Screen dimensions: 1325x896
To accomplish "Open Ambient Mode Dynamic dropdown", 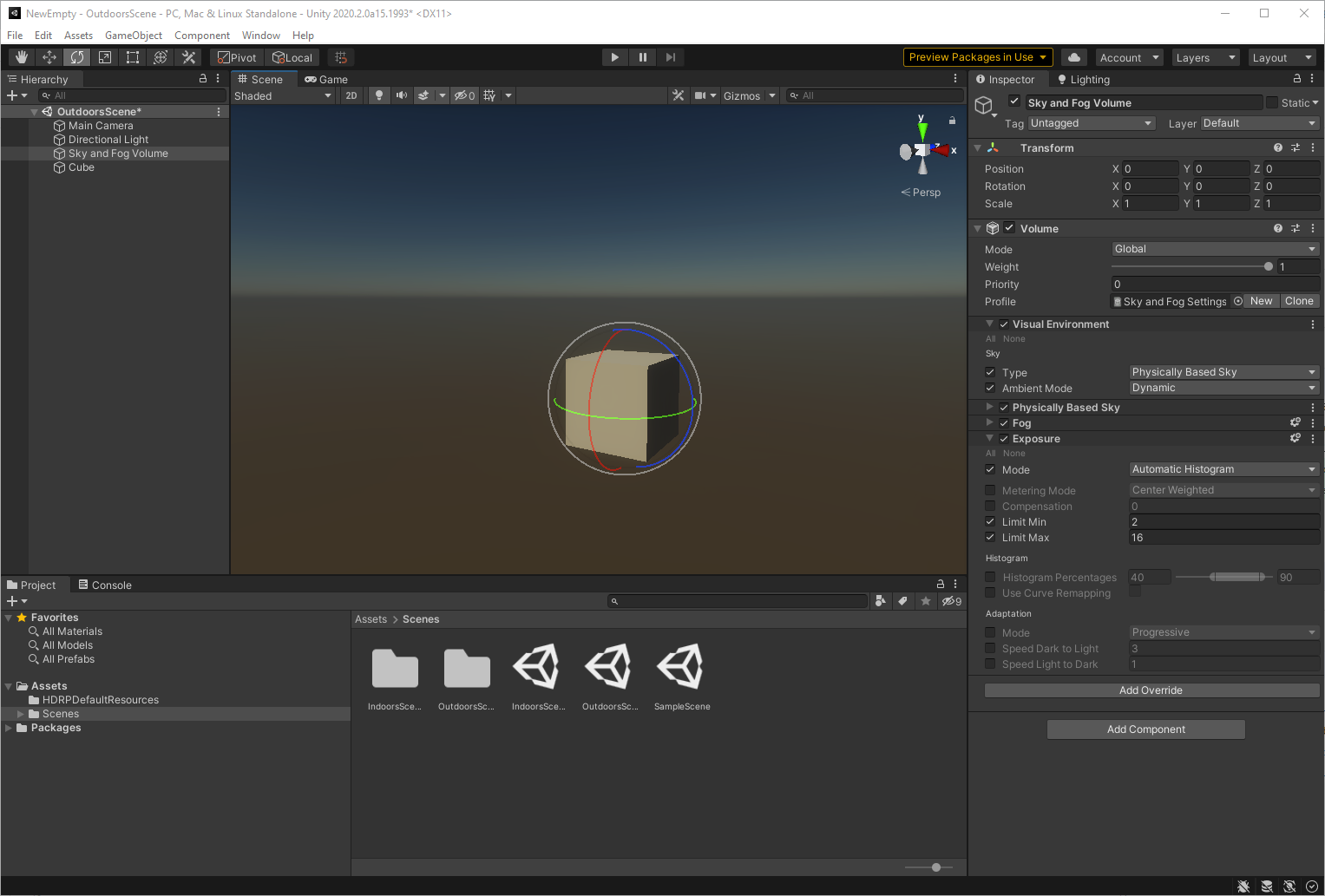I will click(1224, 388).
